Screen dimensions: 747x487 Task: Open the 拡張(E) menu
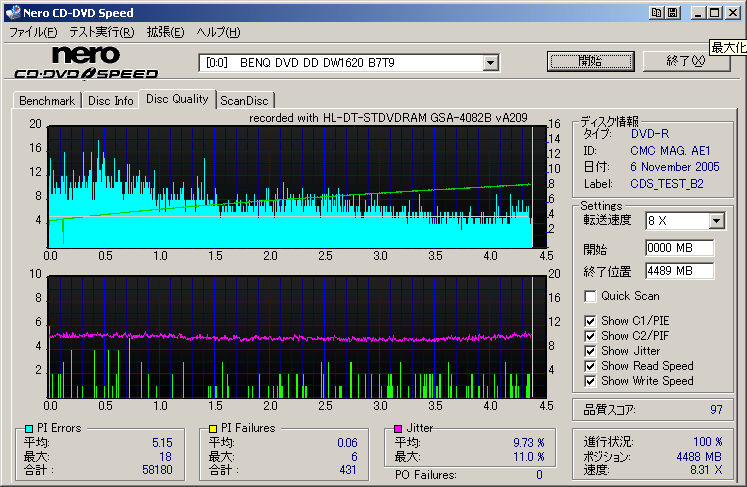165,32
